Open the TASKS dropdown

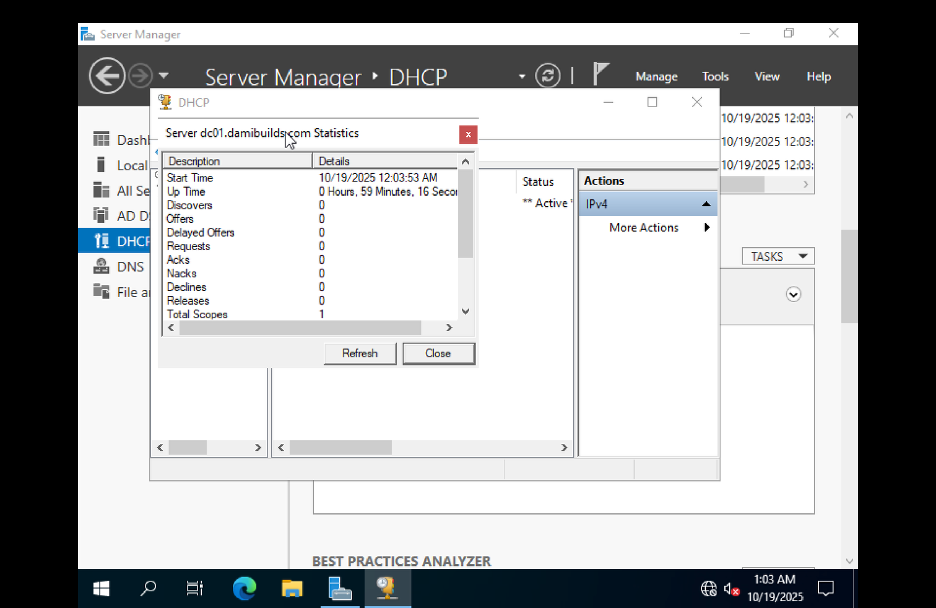point(778,256)
